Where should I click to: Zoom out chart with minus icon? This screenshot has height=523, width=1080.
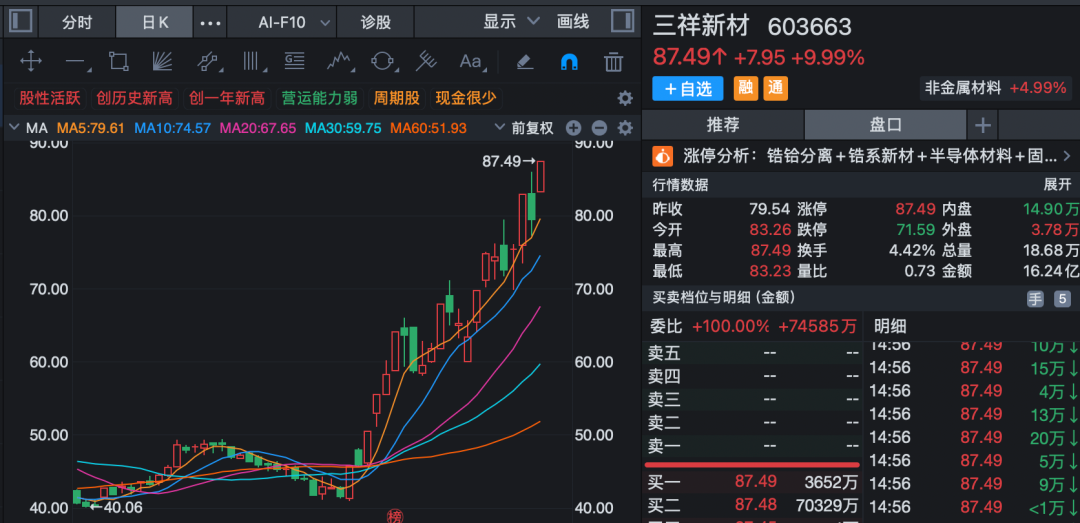[599, 127]
